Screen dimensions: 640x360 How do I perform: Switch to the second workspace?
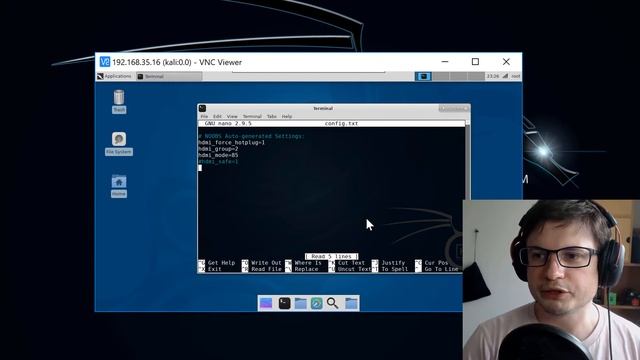tap(441, 76)
